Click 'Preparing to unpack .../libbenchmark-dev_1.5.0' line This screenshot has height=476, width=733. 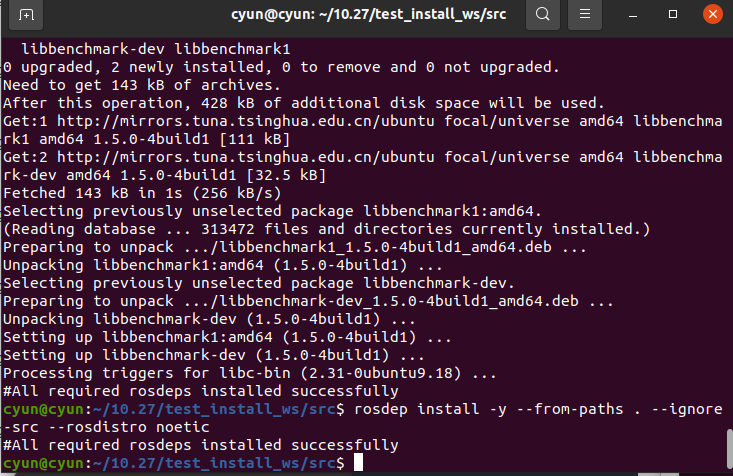tap(308, 301)
